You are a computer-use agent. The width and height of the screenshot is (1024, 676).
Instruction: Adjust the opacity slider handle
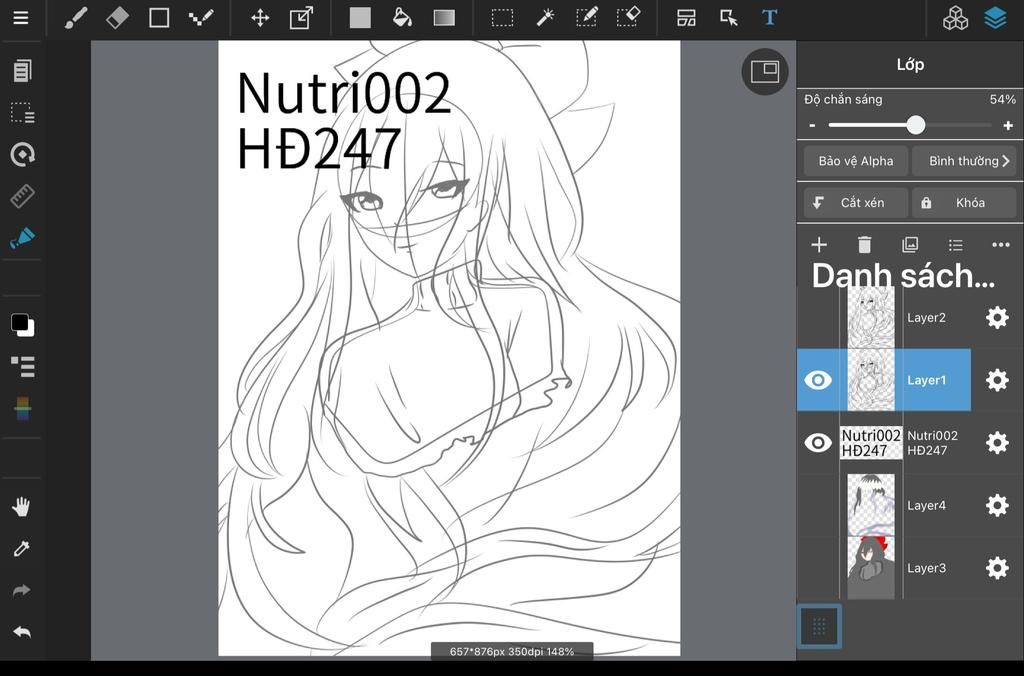click(916, 125)
